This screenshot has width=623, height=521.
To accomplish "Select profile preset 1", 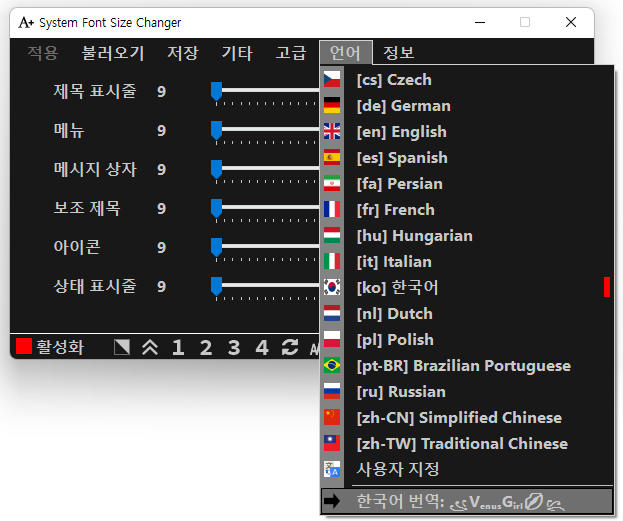I will pos(178,348).
